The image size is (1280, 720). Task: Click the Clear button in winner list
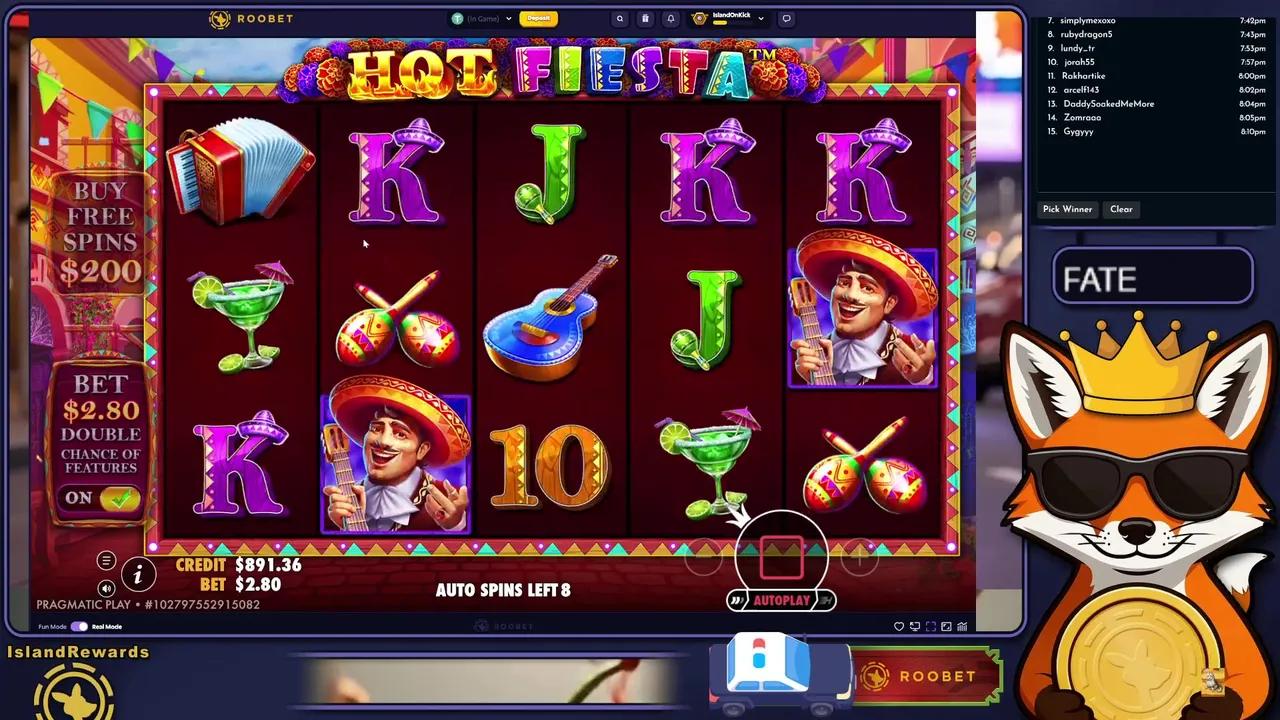1121,209
